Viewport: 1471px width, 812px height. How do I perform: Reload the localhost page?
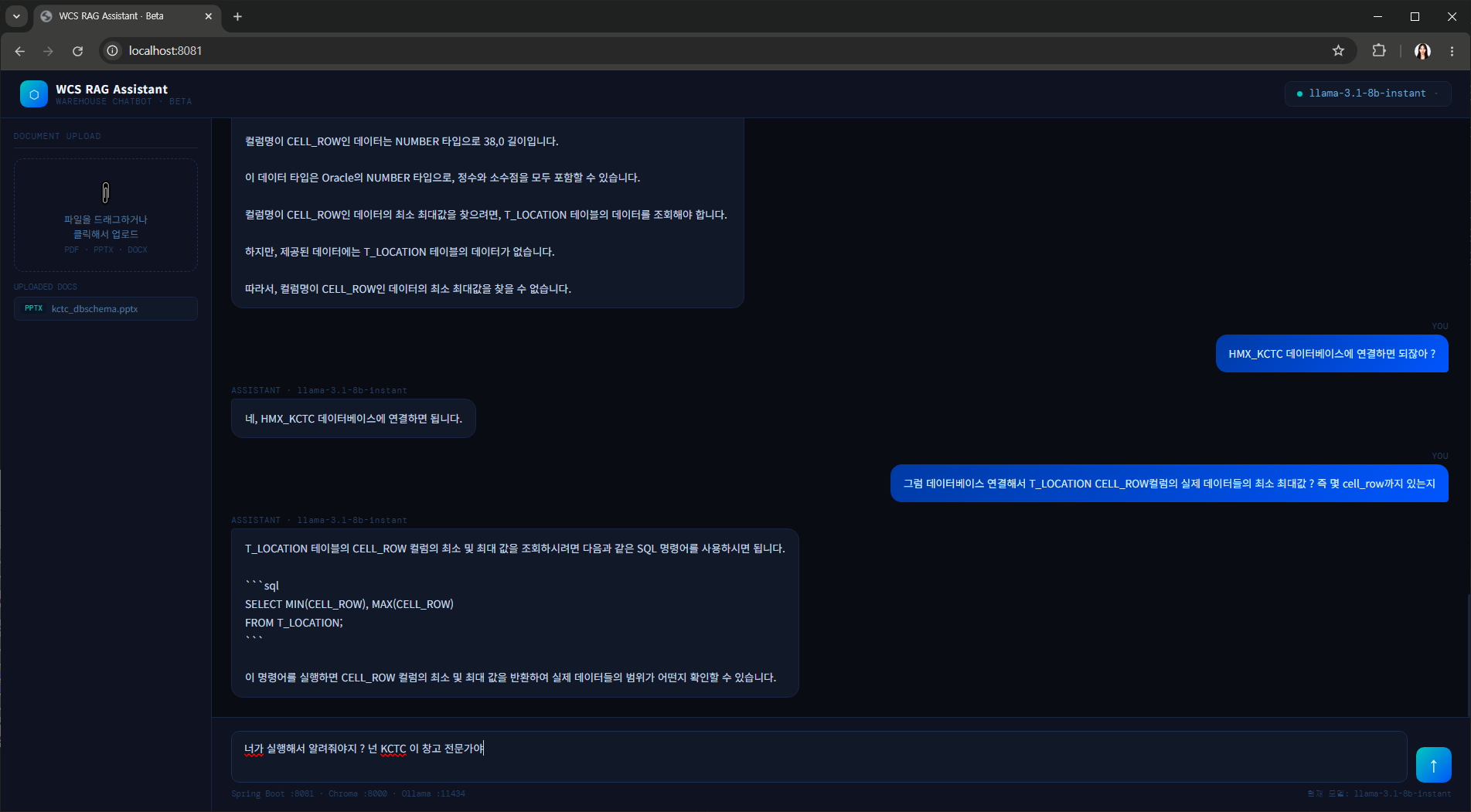click(x=78, y=51)
